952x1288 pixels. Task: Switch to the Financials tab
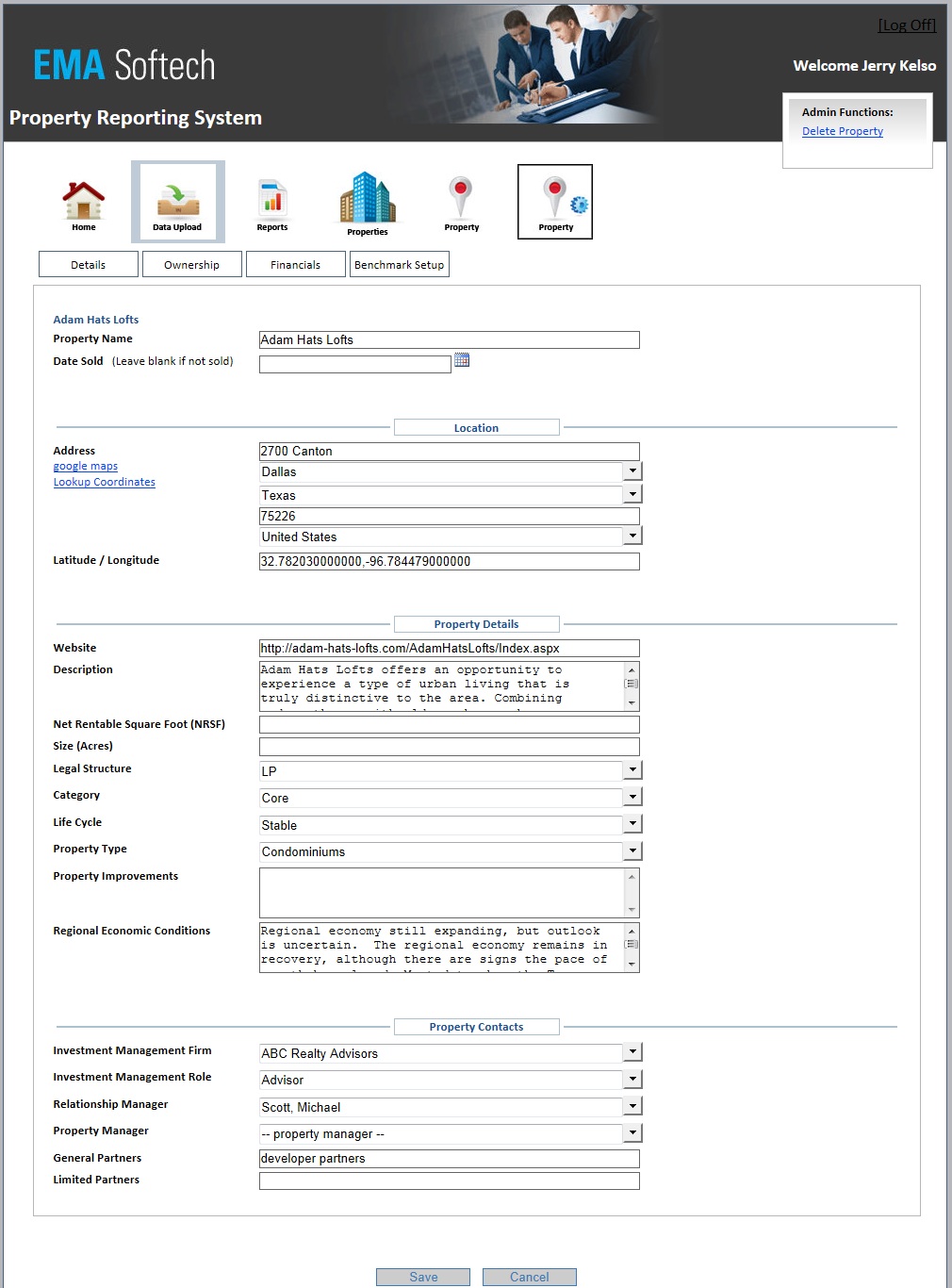[296, 264]
